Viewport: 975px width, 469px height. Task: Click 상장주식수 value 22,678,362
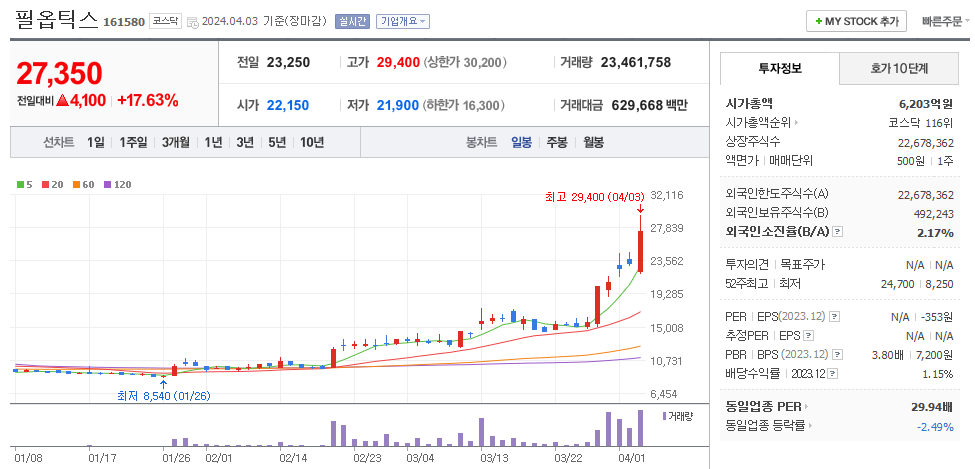[x=925, y=142]
